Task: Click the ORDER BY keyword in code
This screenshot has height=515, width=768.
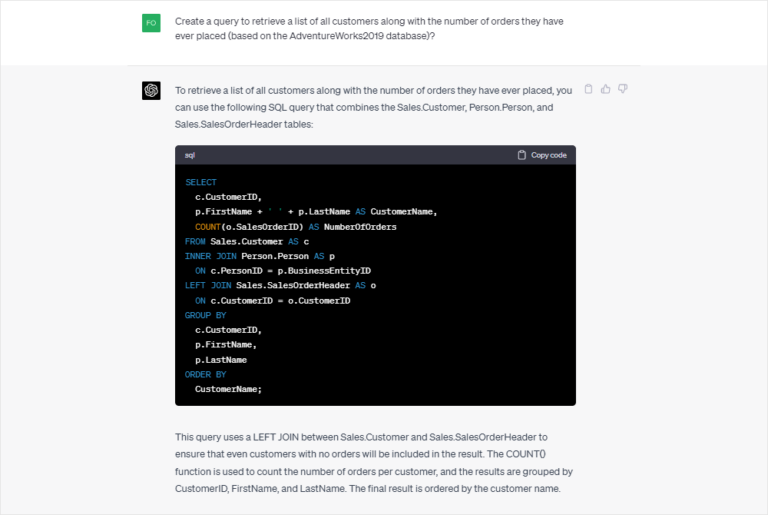Action: [206, 374]
